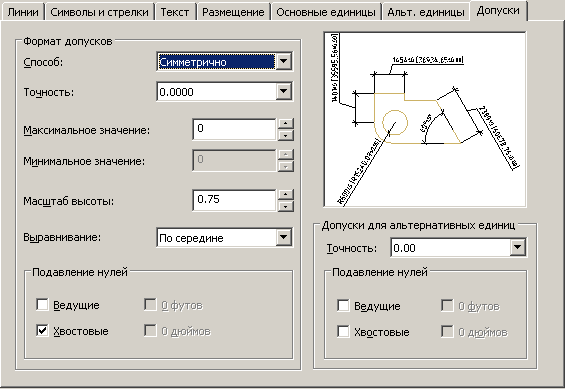The width and height of the screenshot is (565, 389).
Task: Click the Симметрично selected value
Action: (217, 62)
